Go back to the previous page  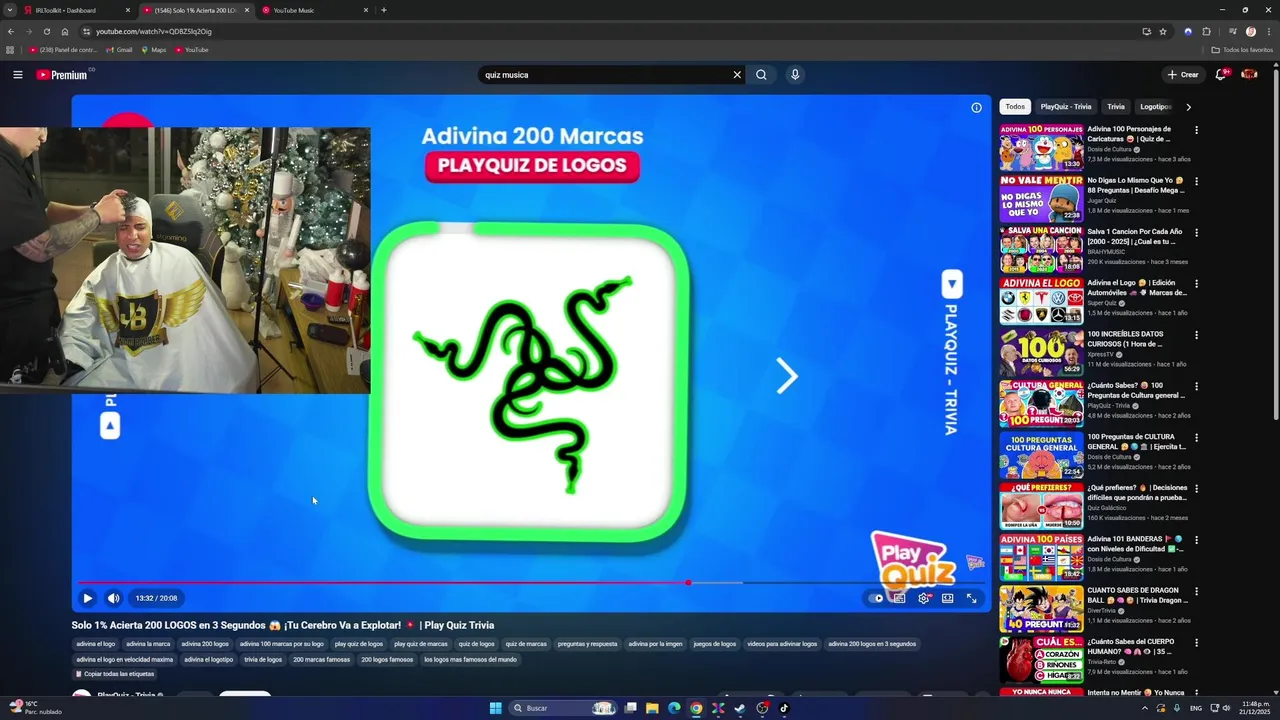[x=11, y=31]
